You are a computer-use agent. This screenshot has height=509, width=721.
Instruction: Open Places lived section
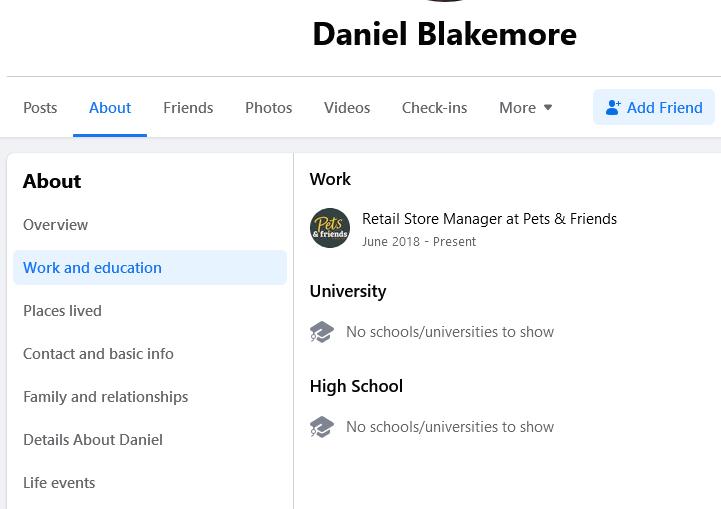click(x=63, y=311)
